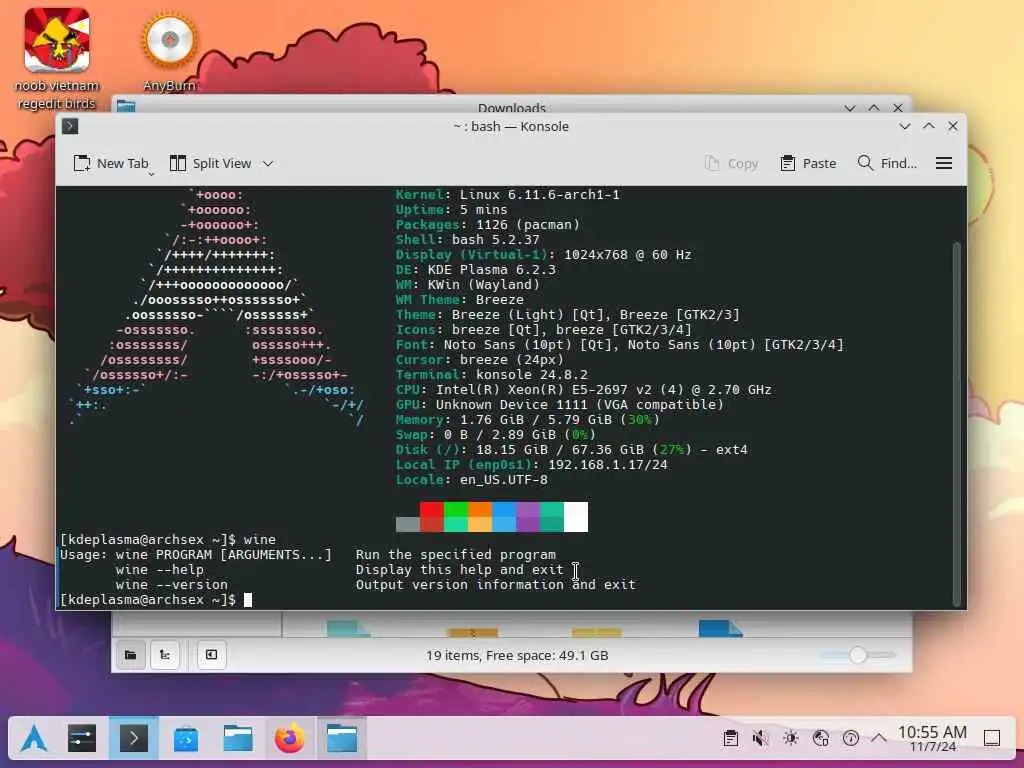Launch Firefox from the taskbar
The width and height of the screenshot is (1024, 768).
(289, 739)
